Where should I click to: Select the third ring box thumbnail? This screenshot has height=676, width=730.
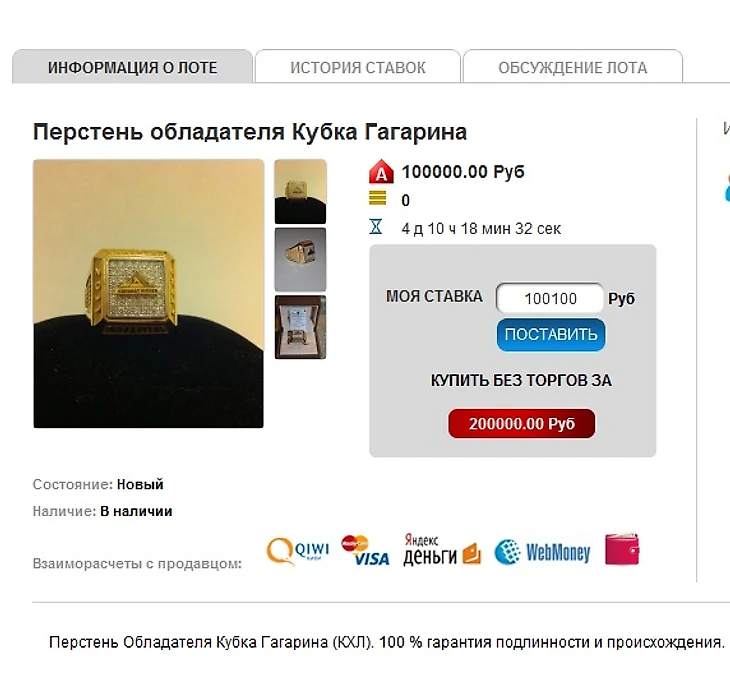[300, 327]
